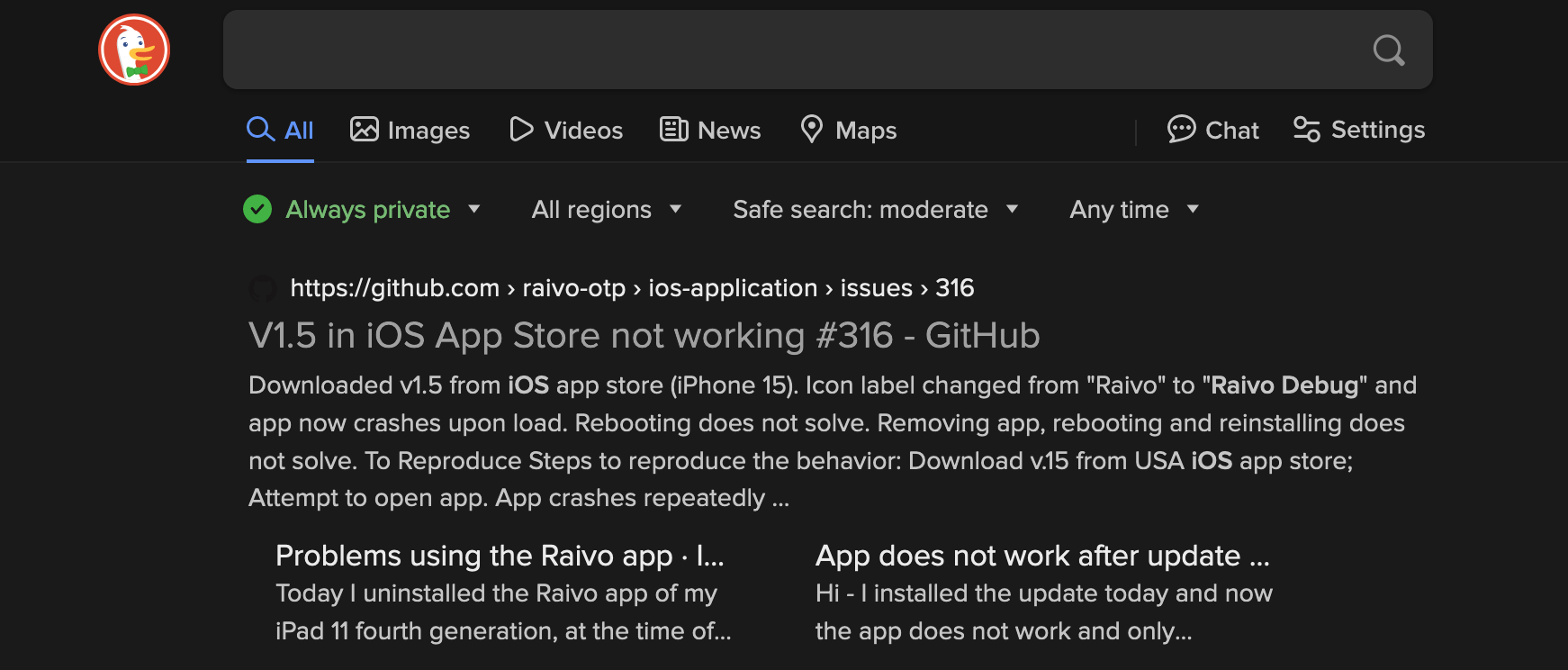Click the Maps location pin icon
The height and width of the screenshot is (670, 1568).
[x=812, y=130]
